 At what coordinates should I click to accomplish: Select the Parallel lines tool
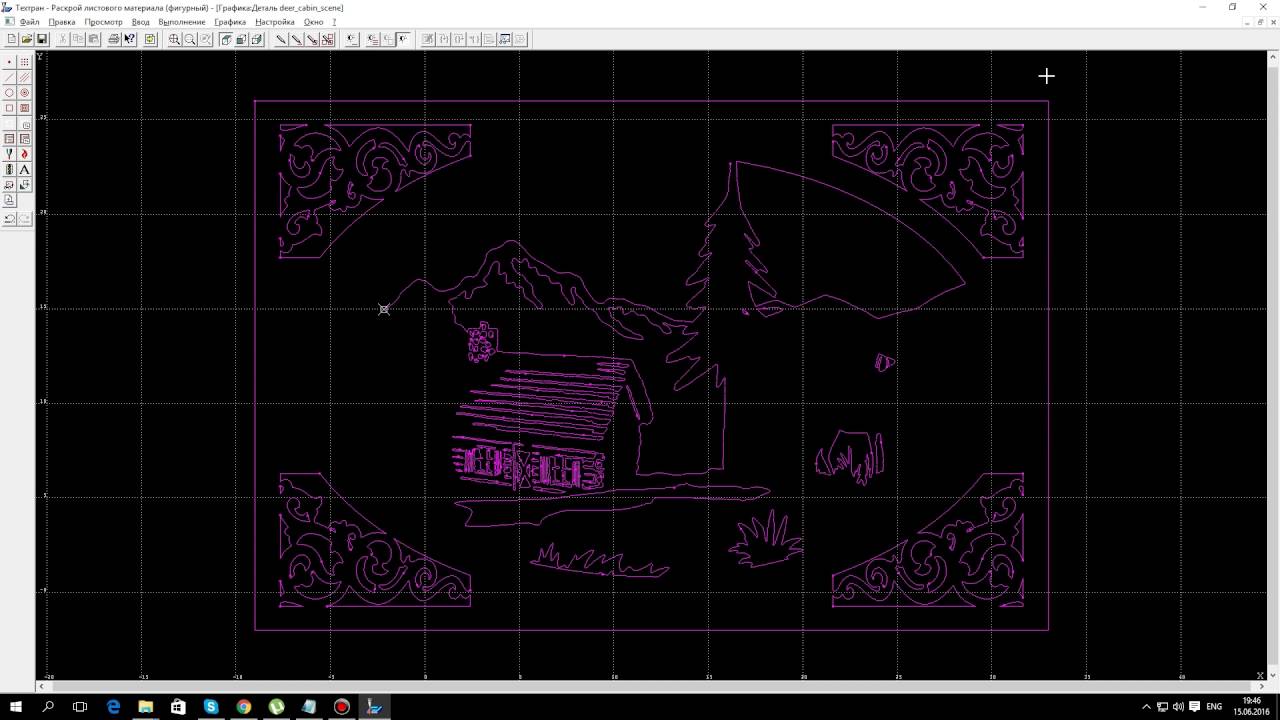coord(25,77)
